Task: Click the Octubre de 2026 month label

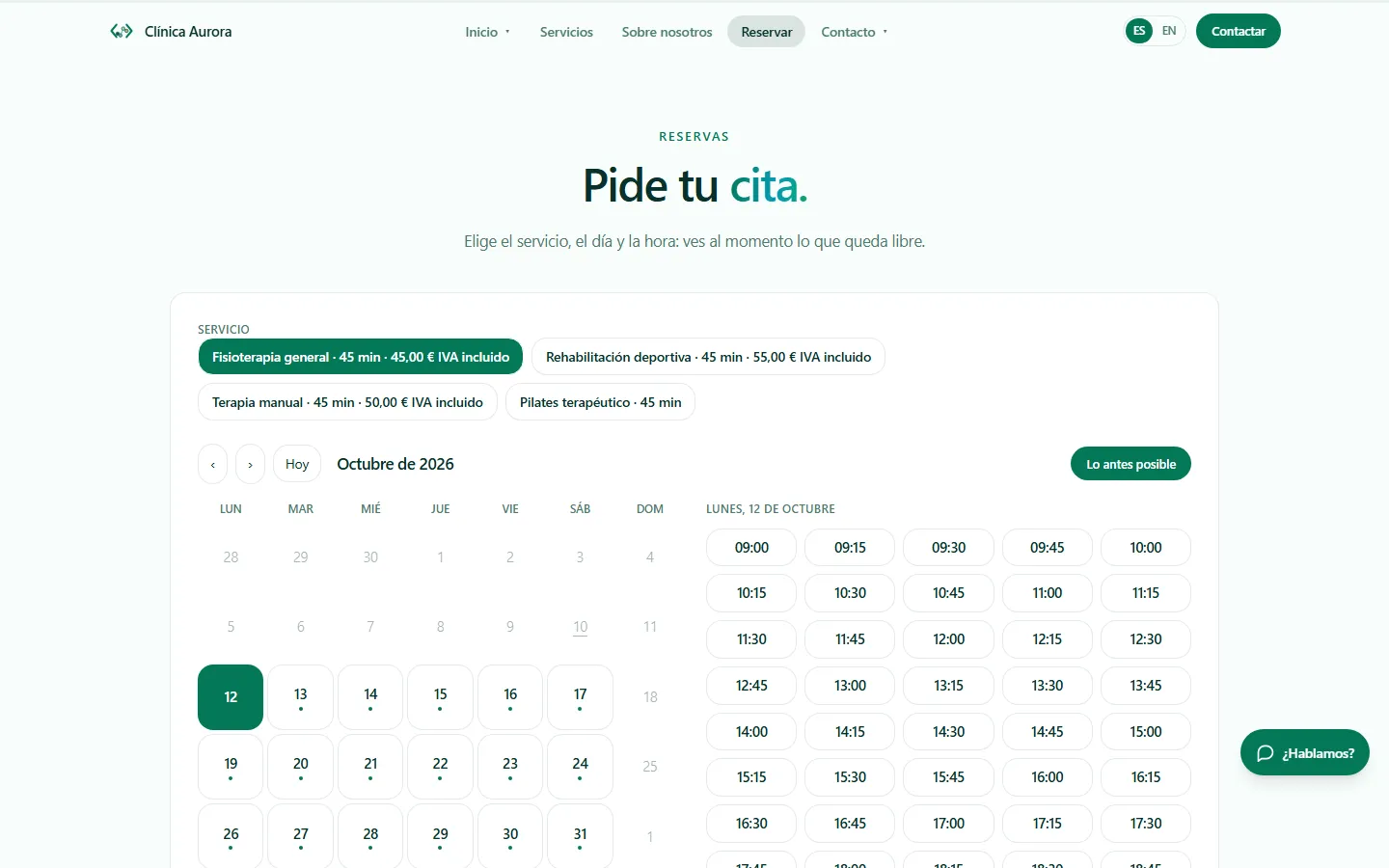Action: [395, 464]
